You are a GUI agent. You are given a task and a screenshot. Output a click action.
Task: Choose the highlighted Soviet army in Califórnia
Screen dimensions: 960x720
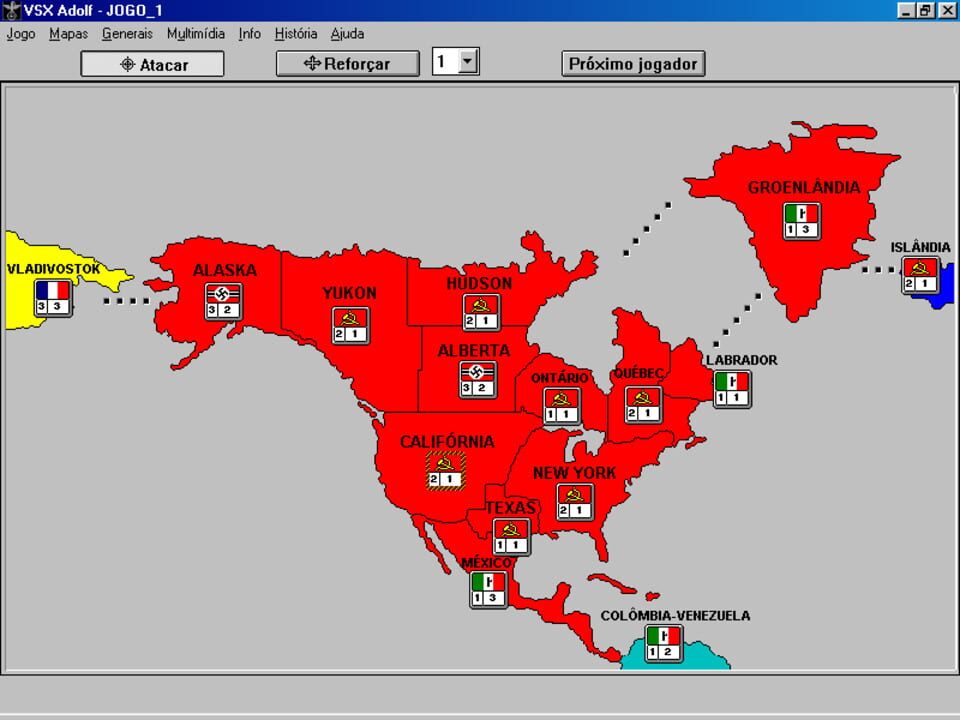446,471
